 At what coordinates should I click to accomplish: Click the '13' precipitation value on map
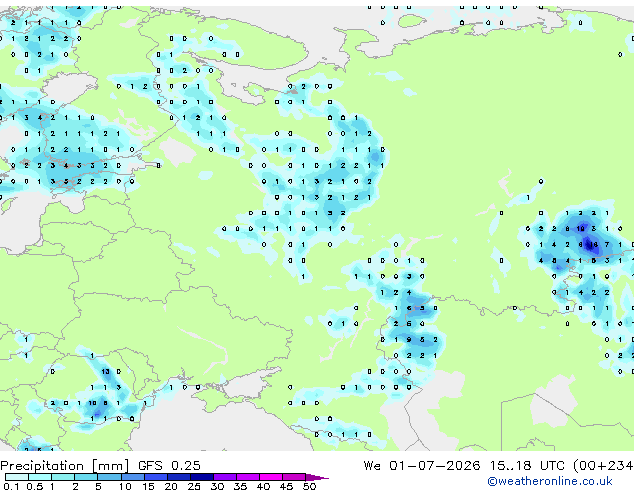[106, 372]
